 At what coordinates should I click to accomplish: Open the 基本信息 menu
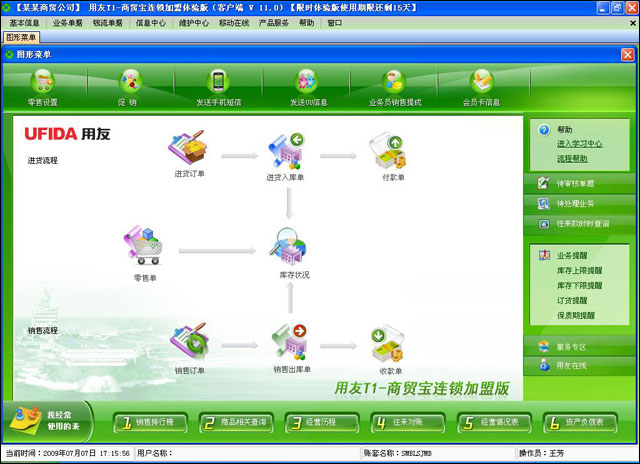point(24,23)
